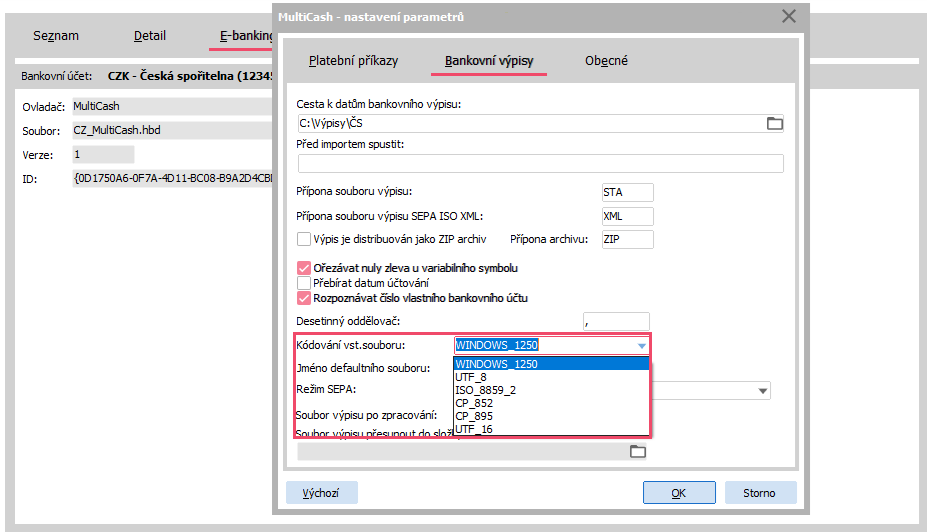Open folder browser for statement data path
The image size is (927, 532).
click(x=774, y=123)
